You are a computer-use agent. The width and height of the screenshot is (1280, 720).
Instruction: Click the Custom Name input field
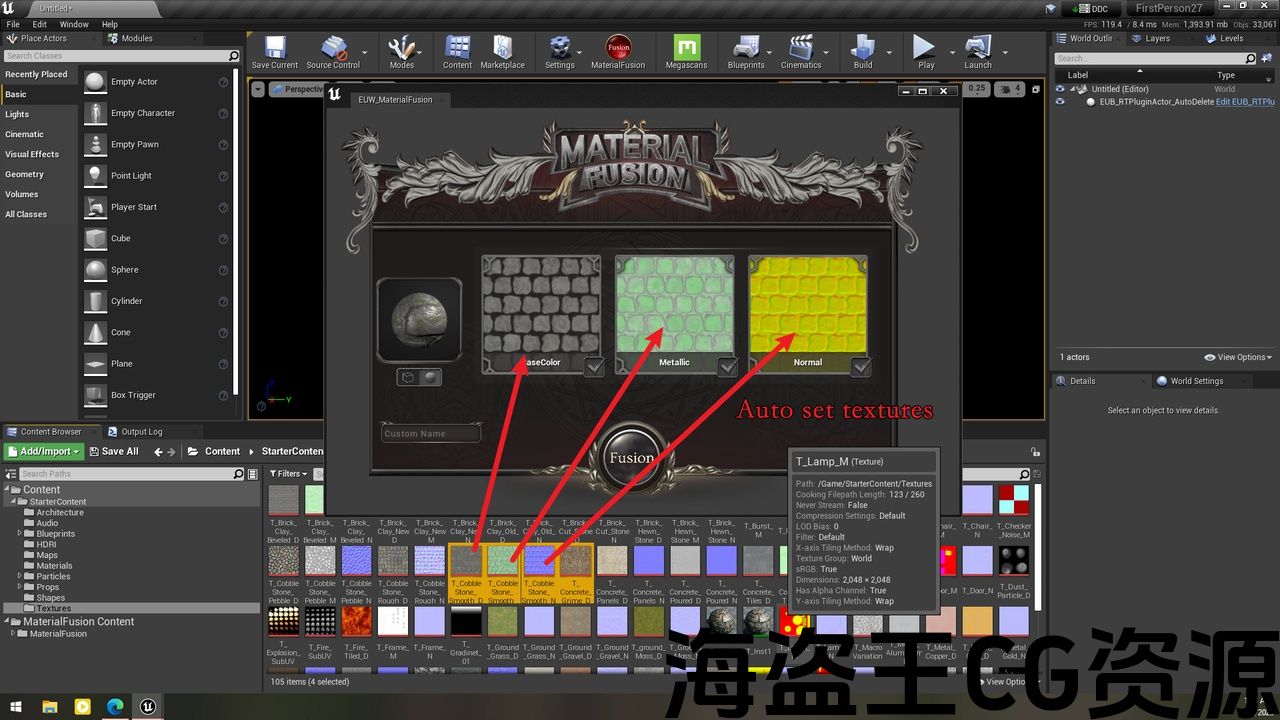[431, 434]
